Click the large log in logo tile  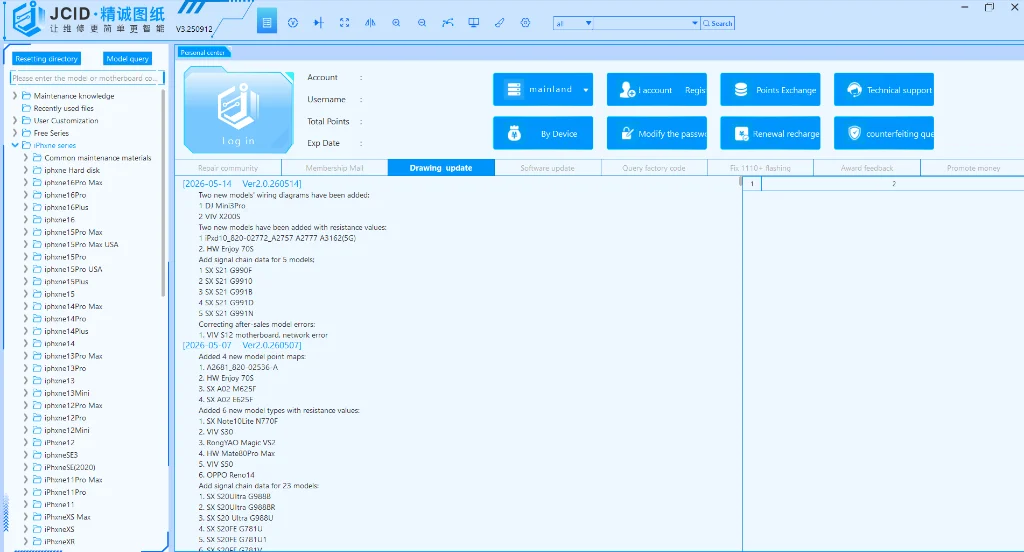click(238, 111)
